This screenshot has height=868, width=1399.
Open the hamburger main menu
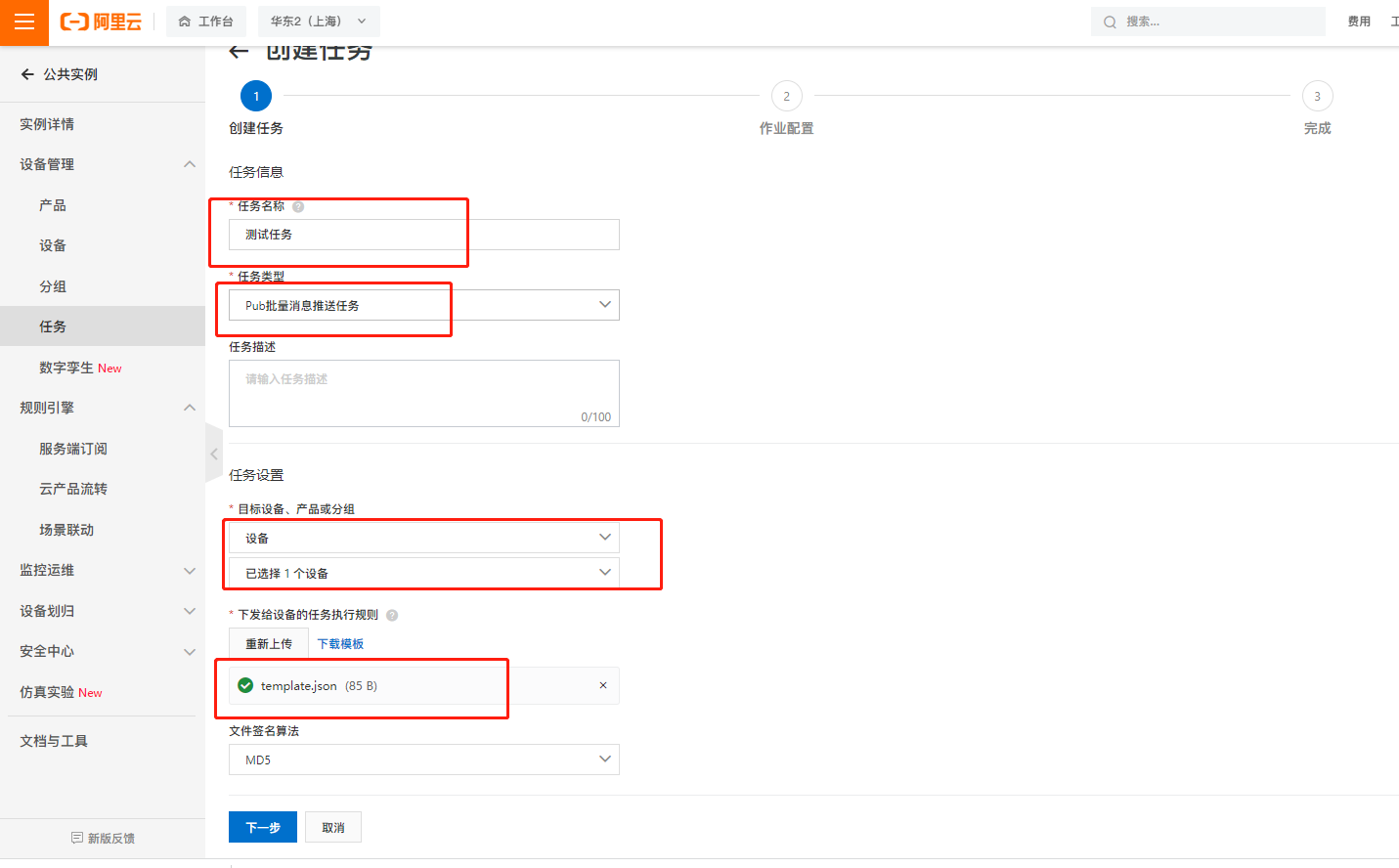point(24,22)
